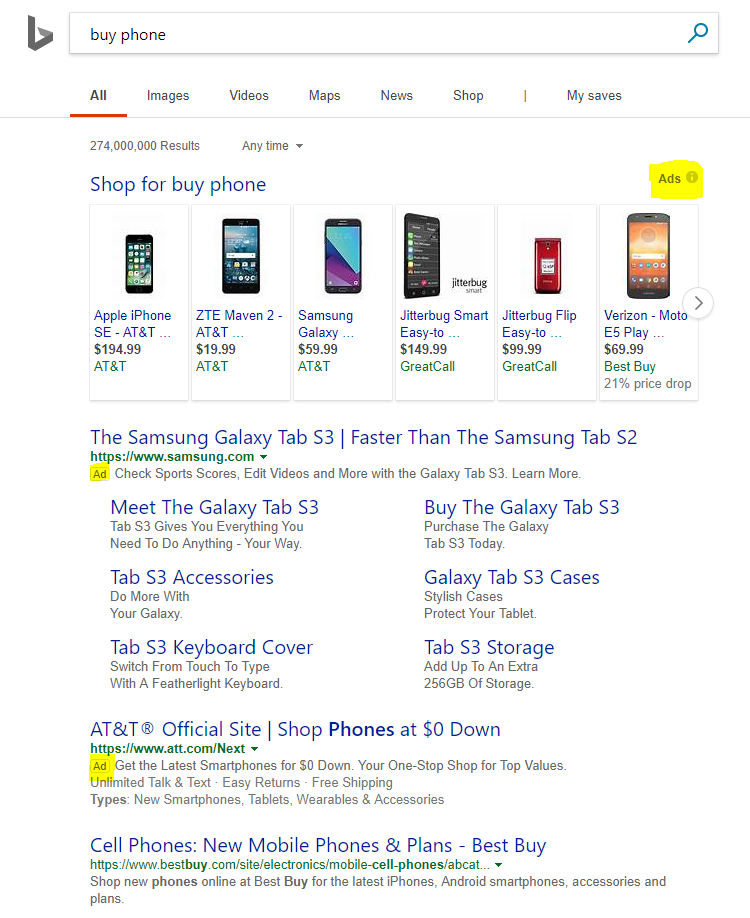Expand the att.com/Next URL dropdown arrow

pyautogui.click(x=254, y=749)
